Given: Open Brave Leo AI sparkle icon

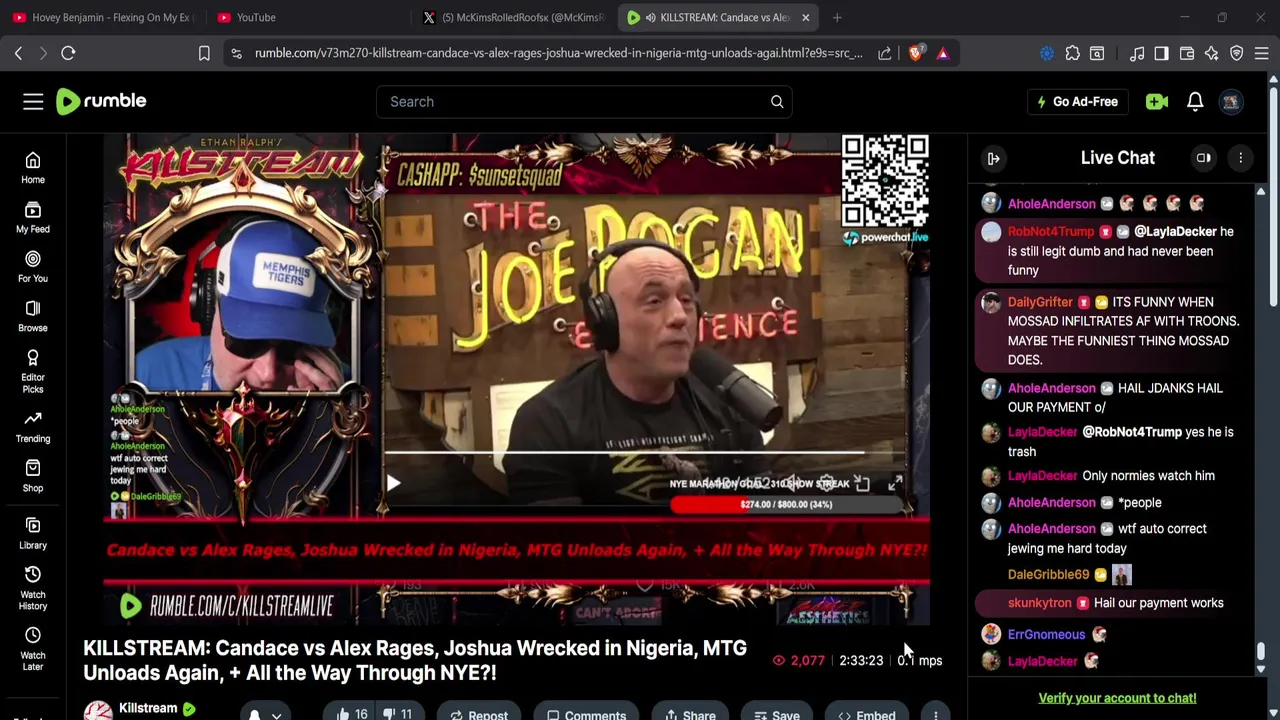Looking at the screenshot, I should point(1212,53).
